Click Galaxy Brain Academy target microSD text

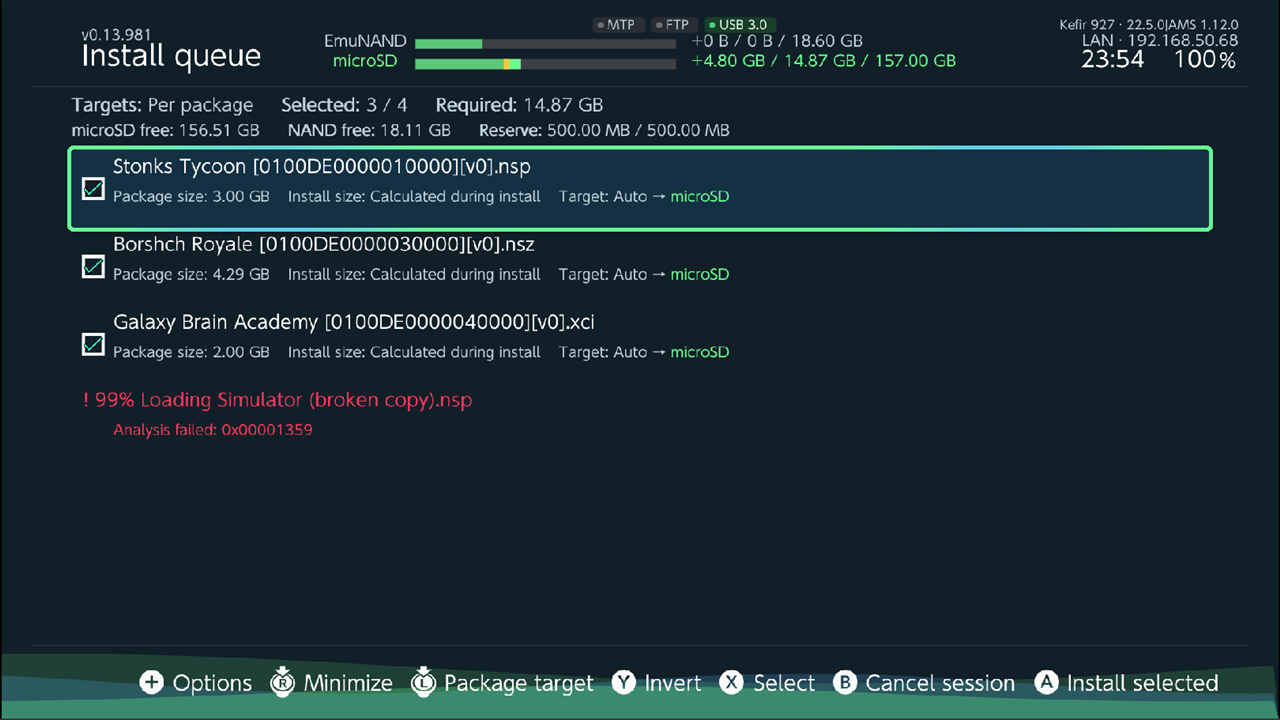coord(700,352)
